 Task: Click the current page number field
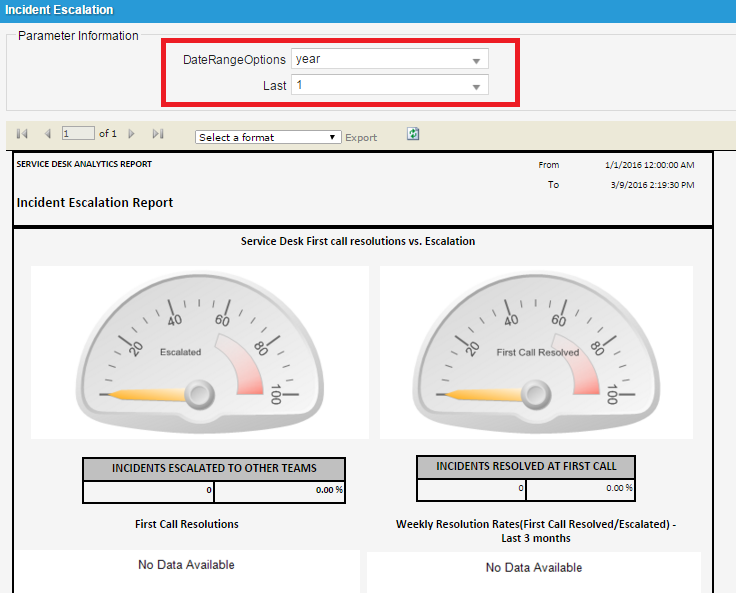(78, 134)
